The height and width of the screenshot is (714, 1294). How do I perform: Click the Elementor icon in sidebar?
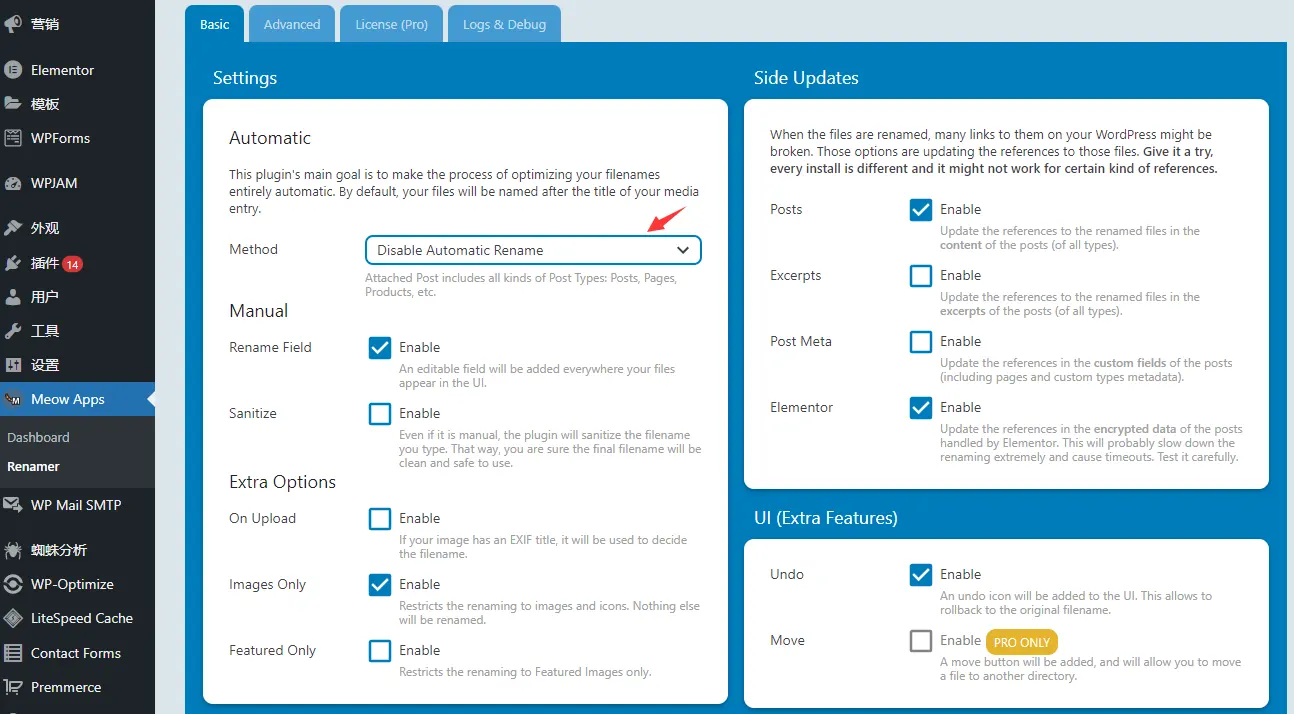click(13, 70)
